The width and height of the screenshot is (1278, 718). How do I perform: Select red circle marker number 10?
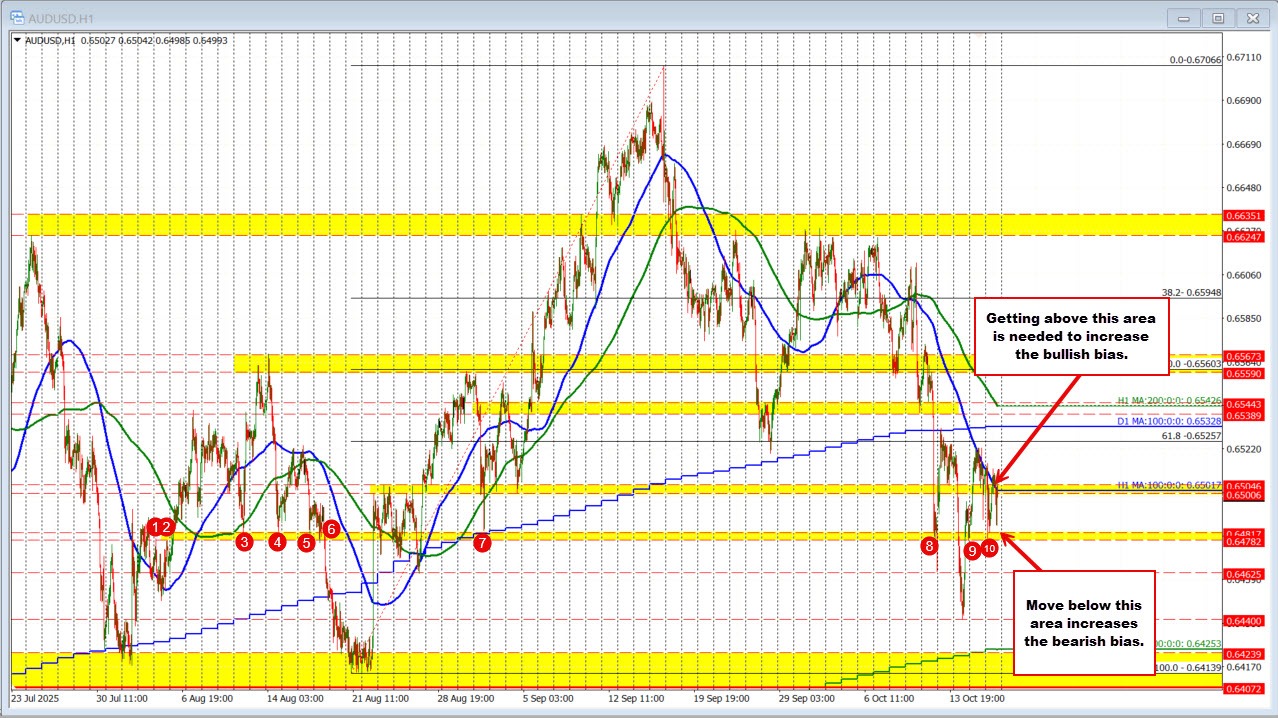tap(990, 548)
